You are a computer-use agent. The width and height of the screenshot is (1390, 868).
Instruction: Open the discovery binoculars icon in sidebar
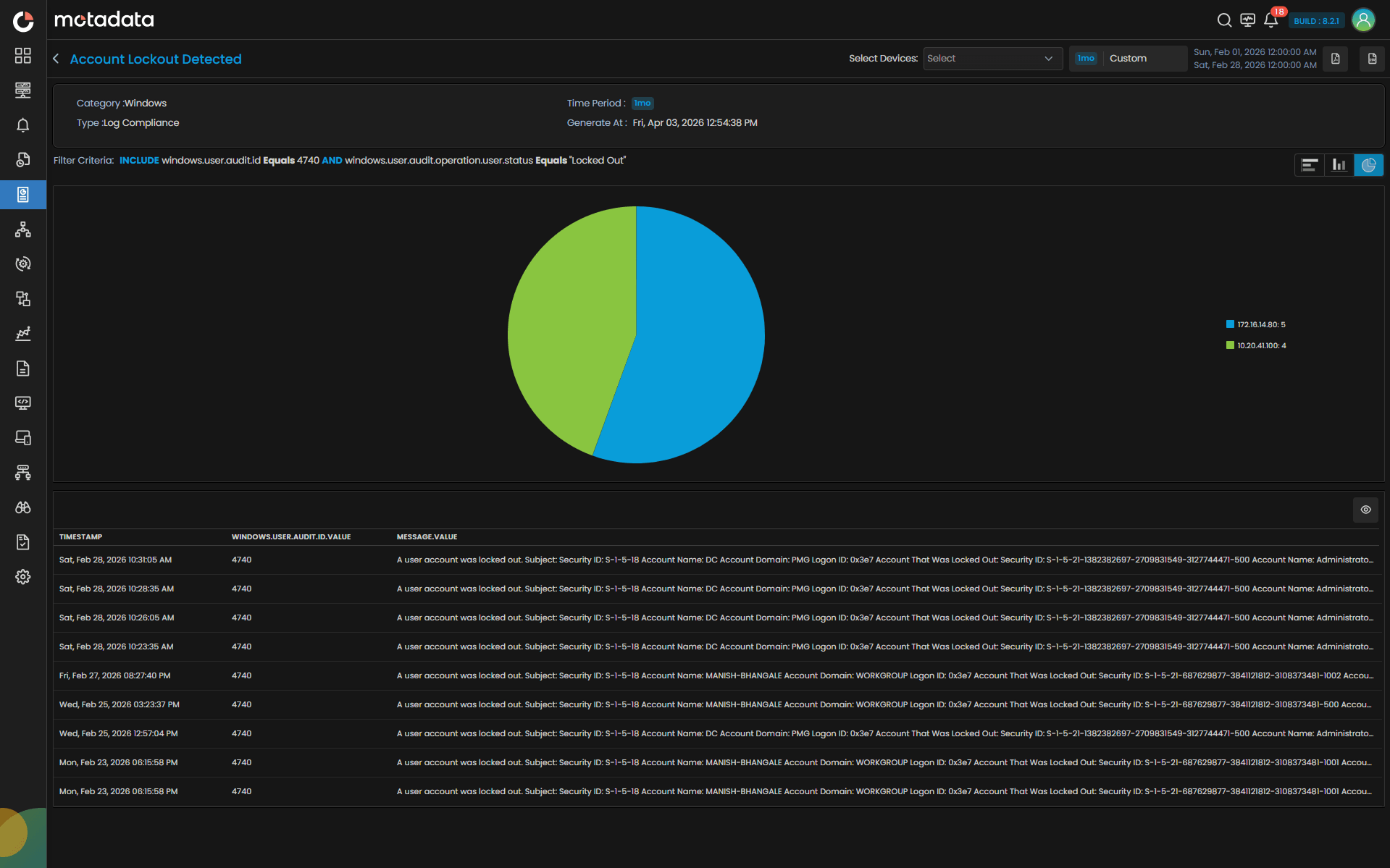click(x=23, y=507)
